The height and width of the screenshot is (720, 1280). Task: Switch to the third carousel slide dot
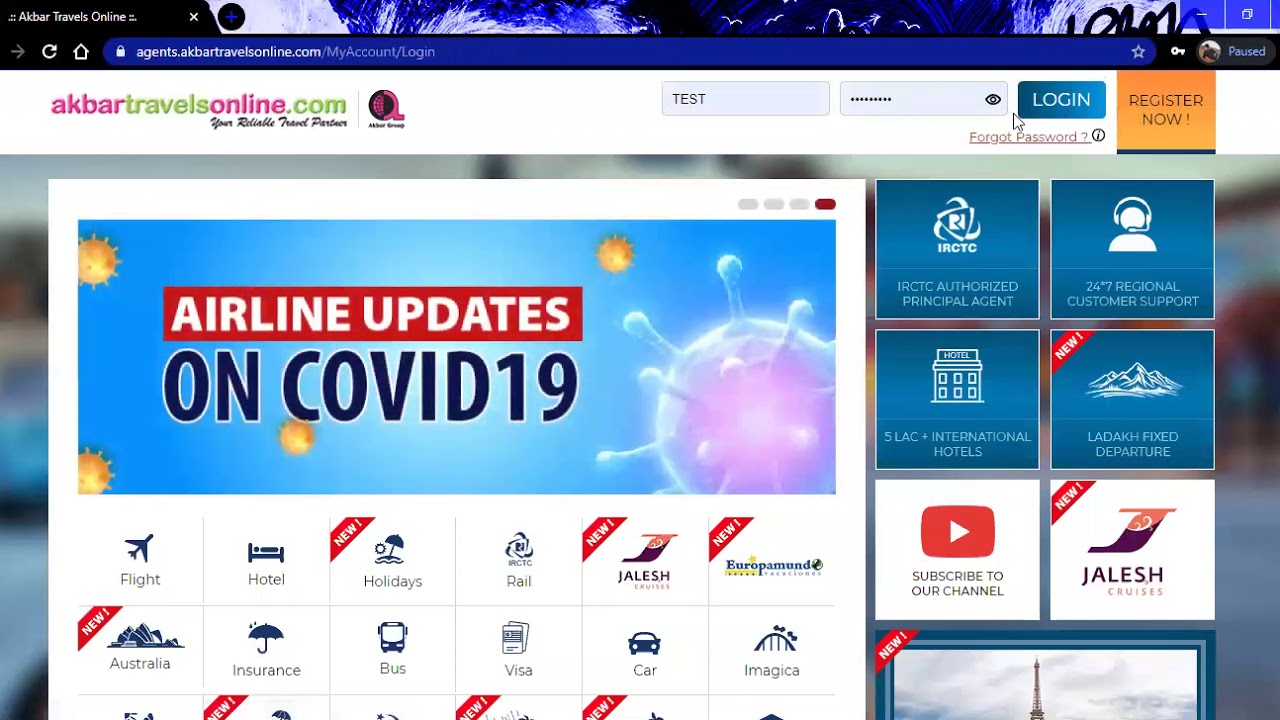(799, 204)
